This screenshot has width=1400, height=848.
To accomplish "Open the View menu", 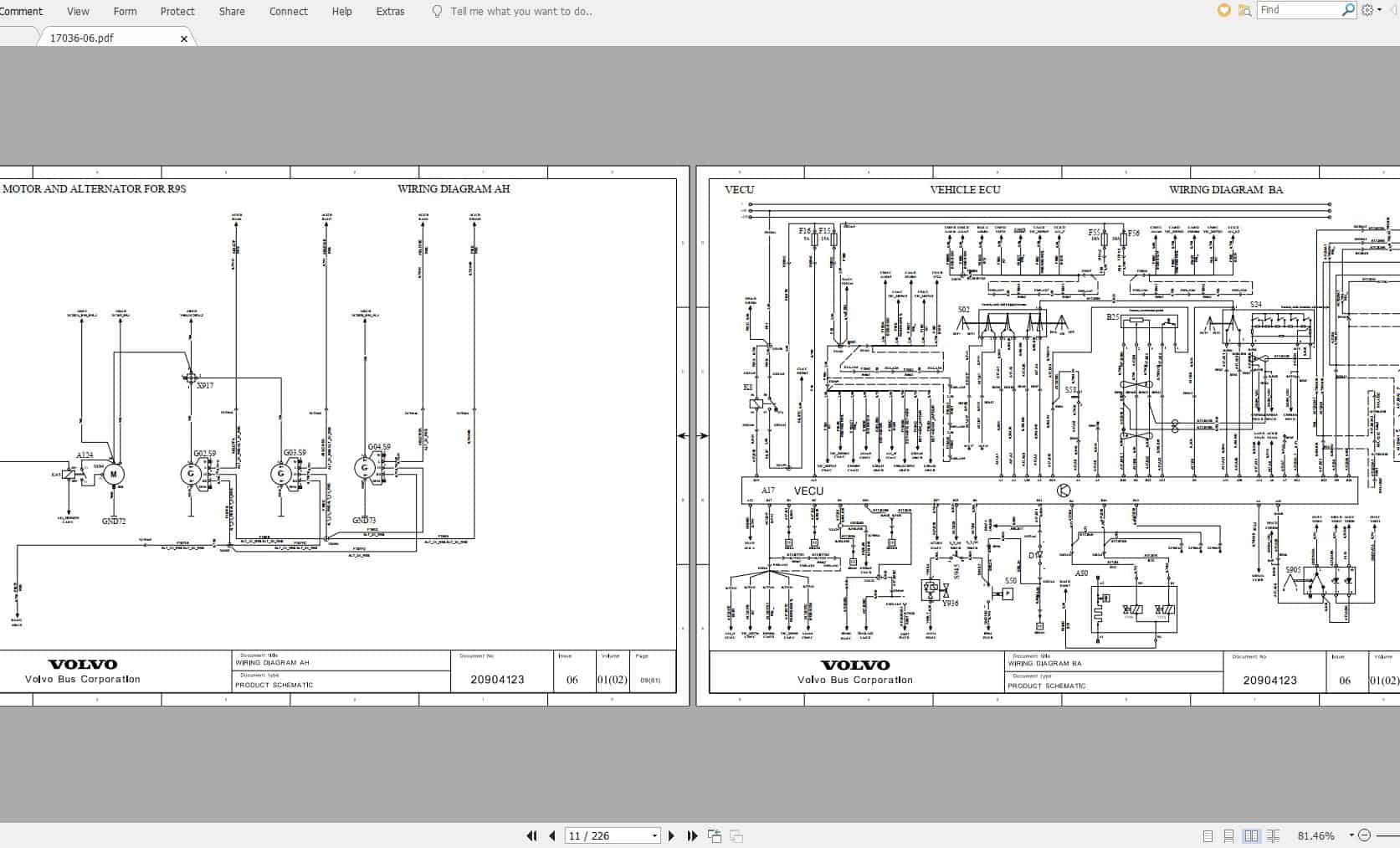I will [x=77, y=11].
